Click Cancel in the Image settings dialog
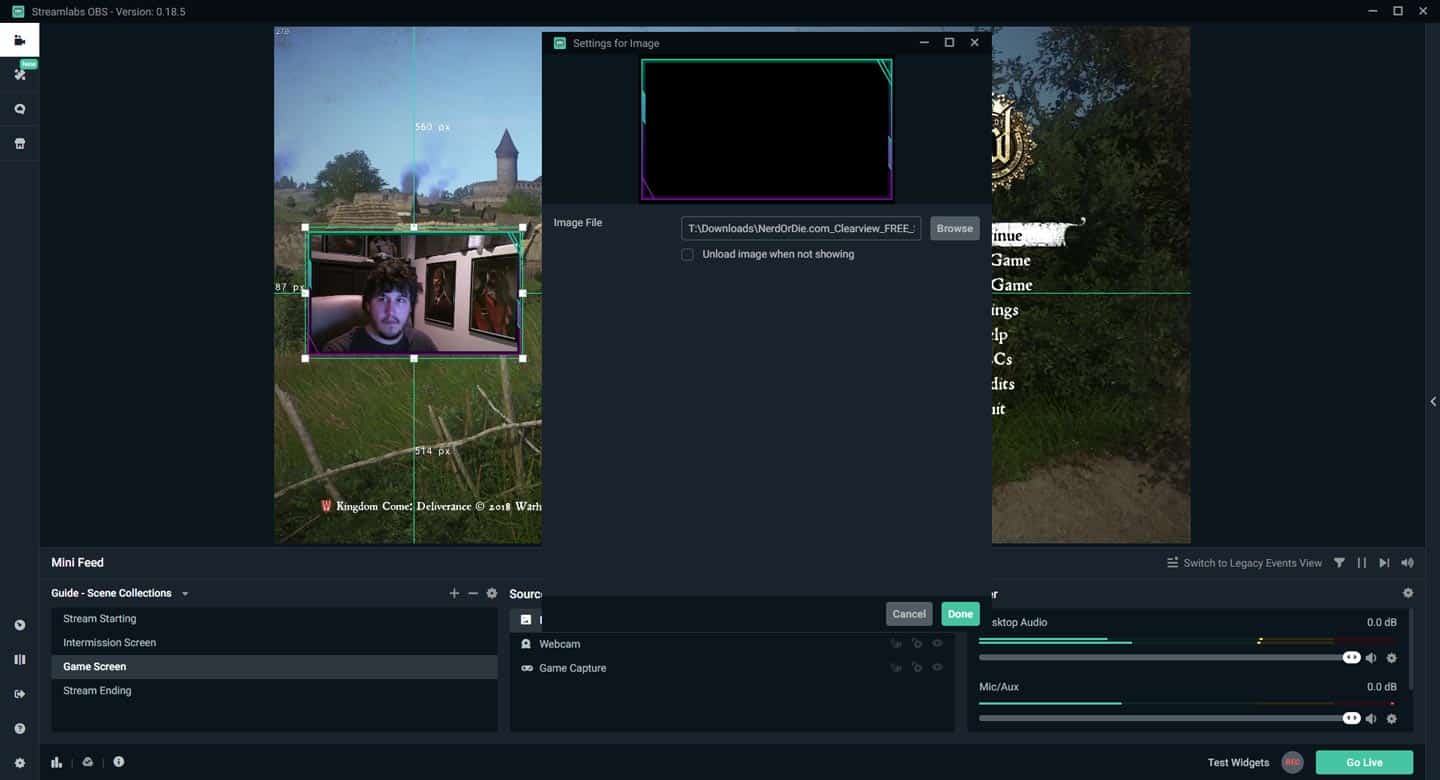This screenshot has width=1440, height=780. [x=909, y=614]
